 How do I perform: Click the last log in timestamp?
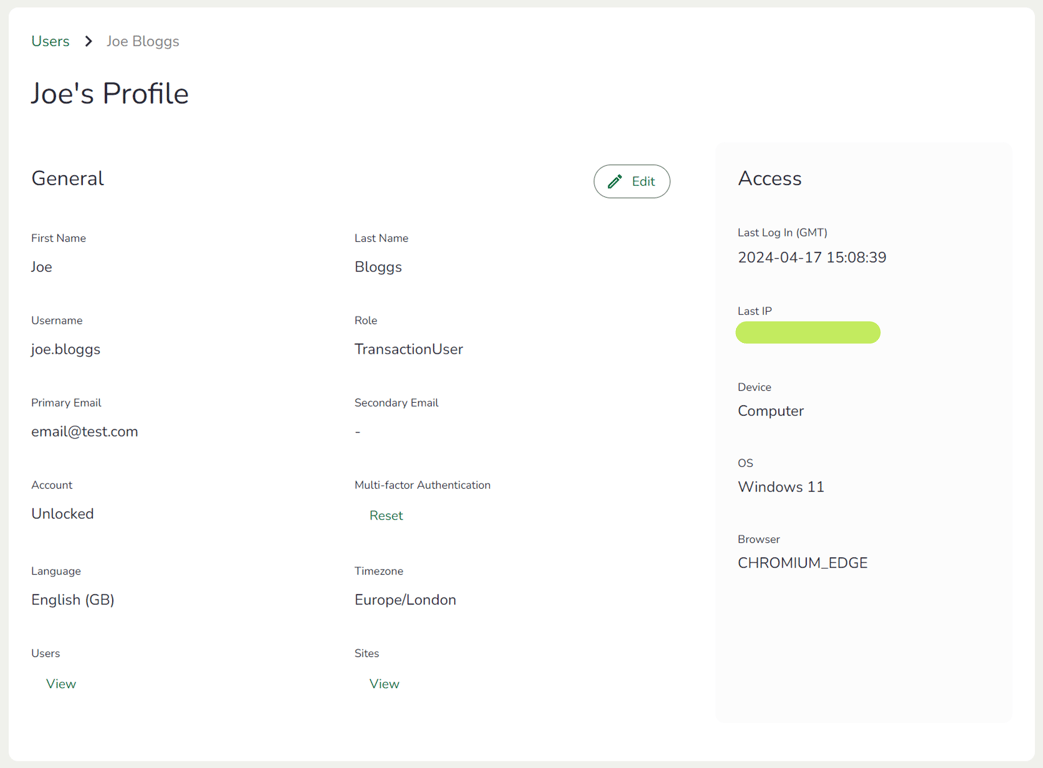pos(812,258)
